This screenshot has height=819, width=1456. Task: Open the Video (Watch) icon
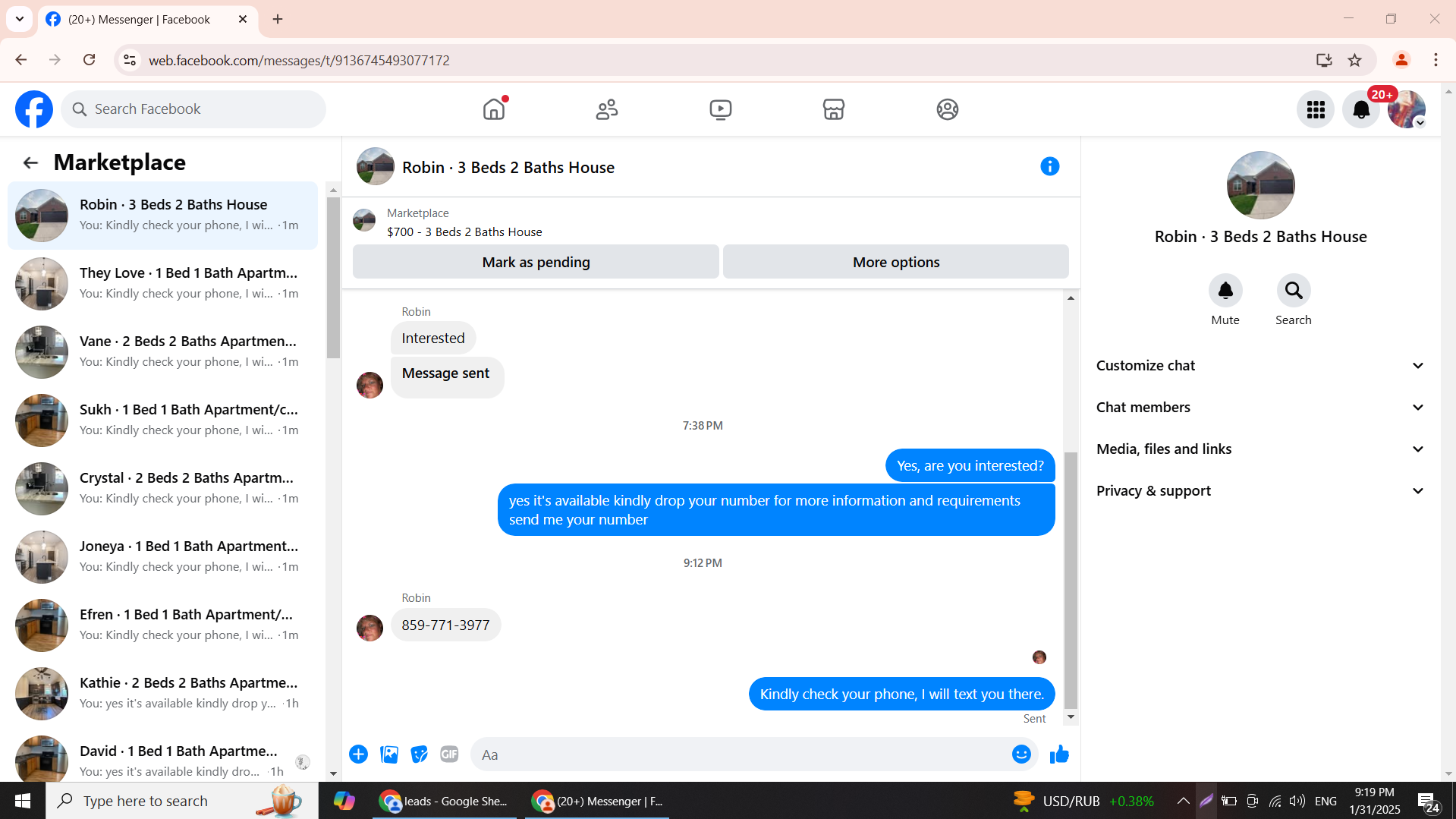pyautogui.click(x=720, y=109)
